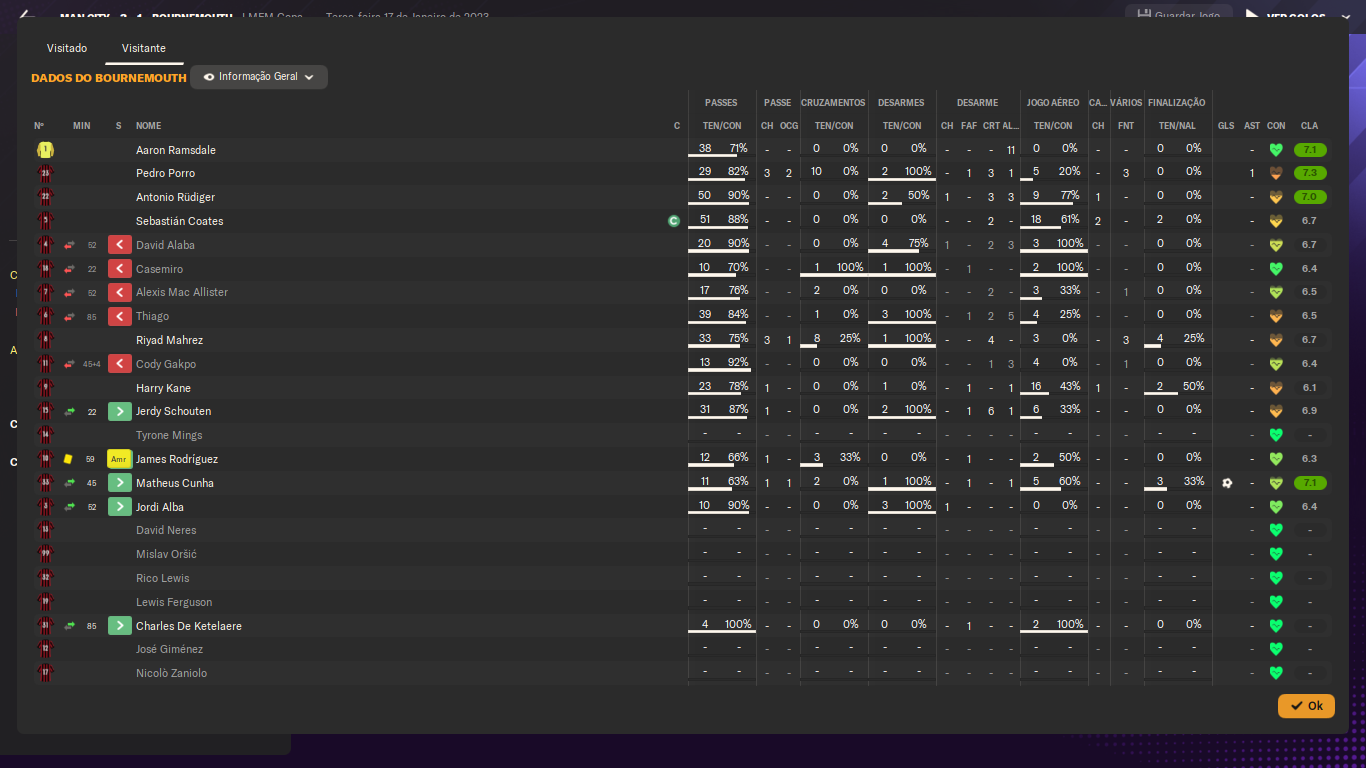Click the PASSES column group header
The image size is (1366, 768).
point(721,103)
